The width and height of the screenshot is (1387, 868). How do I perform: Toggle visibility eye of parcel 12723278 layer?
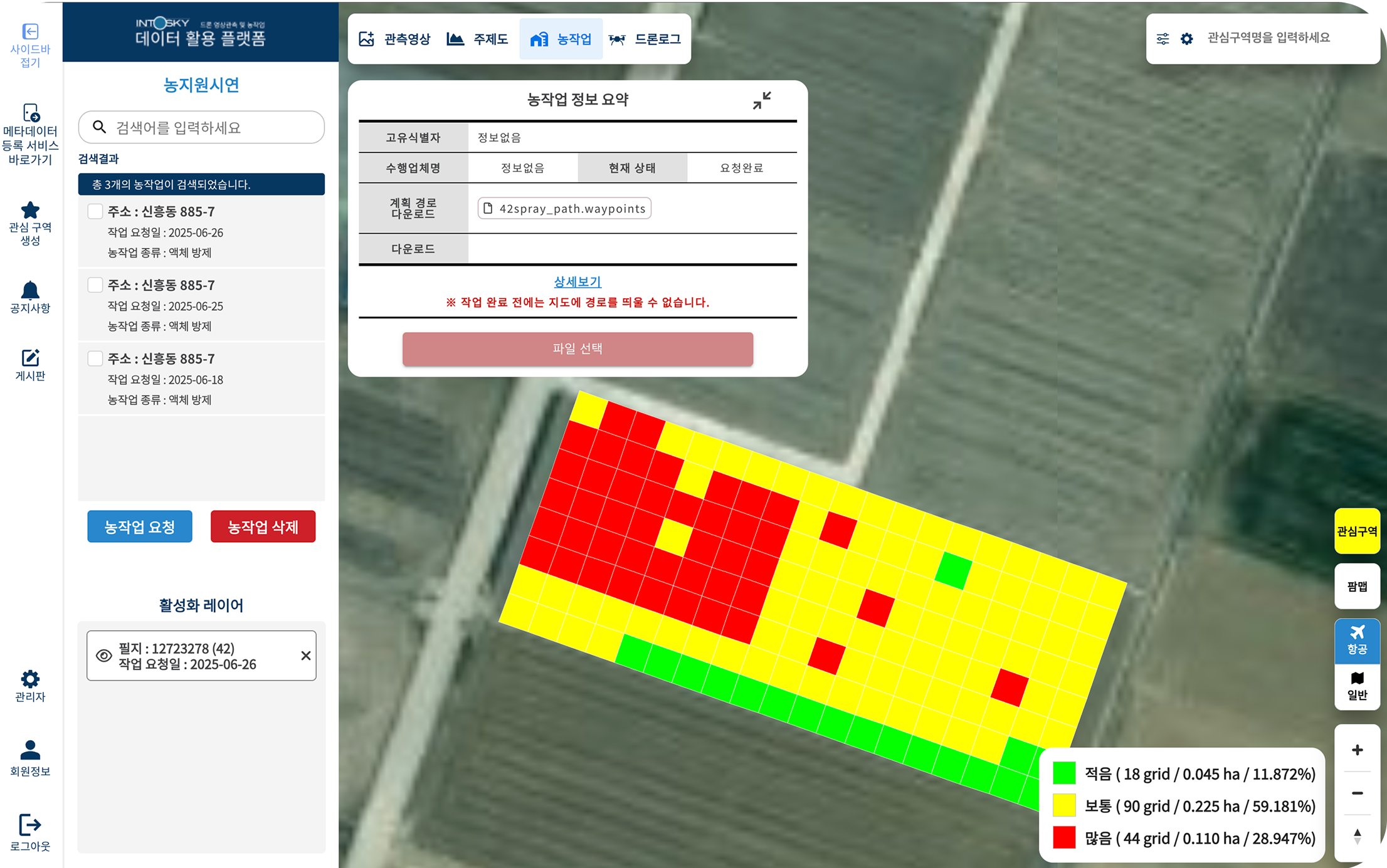point(104,656)
